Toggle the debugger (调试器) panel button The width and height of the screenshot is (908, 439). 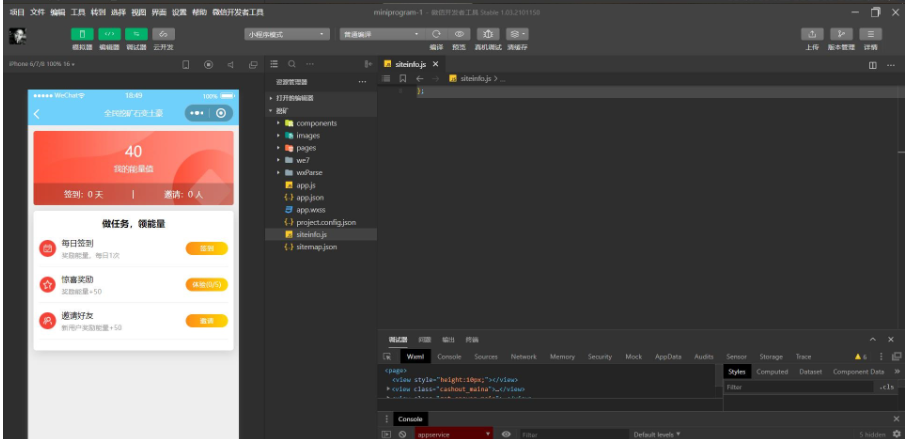136,34
